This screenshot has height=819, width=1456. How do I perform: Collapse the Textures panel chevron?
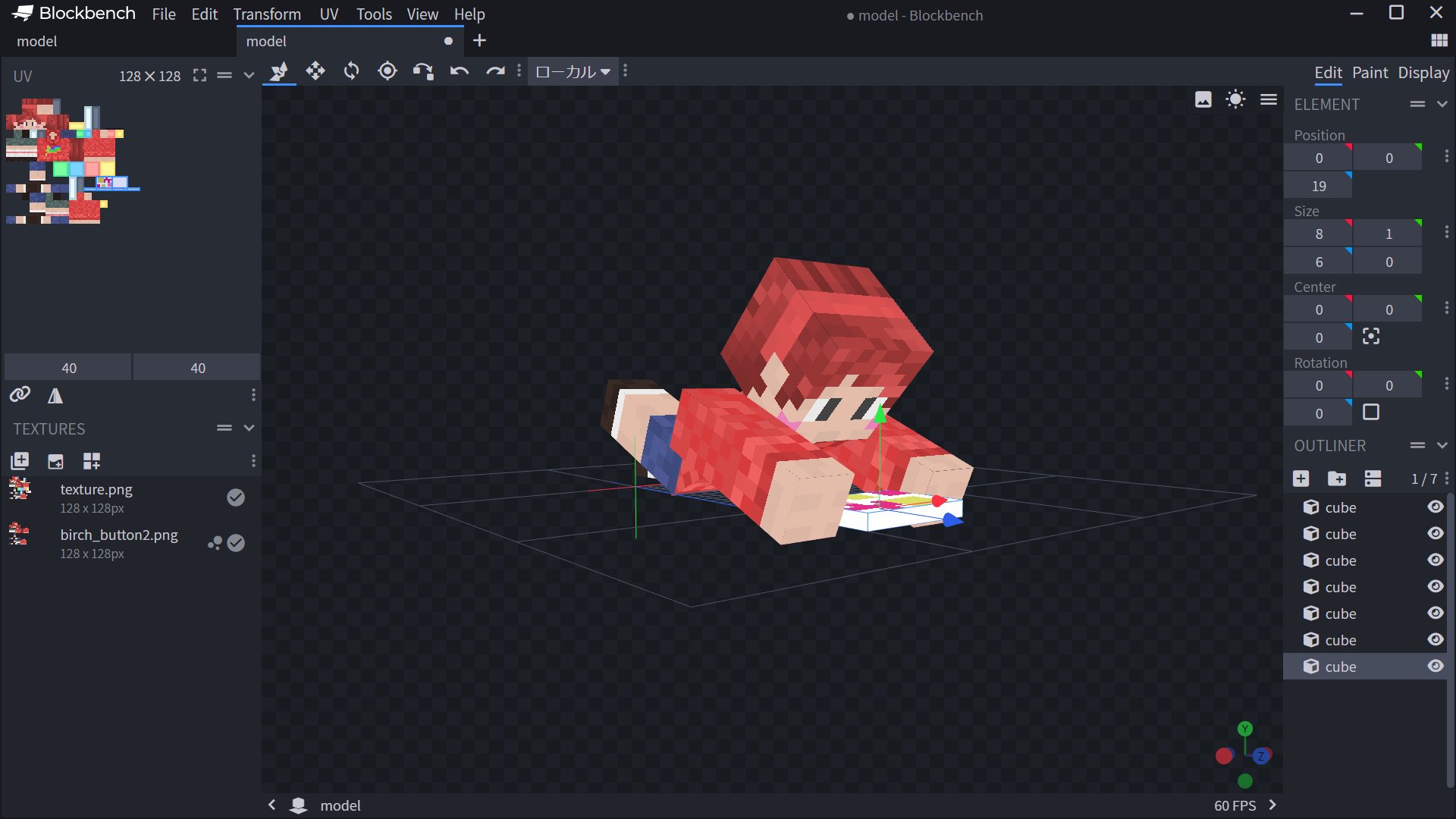tap(249, 428)
